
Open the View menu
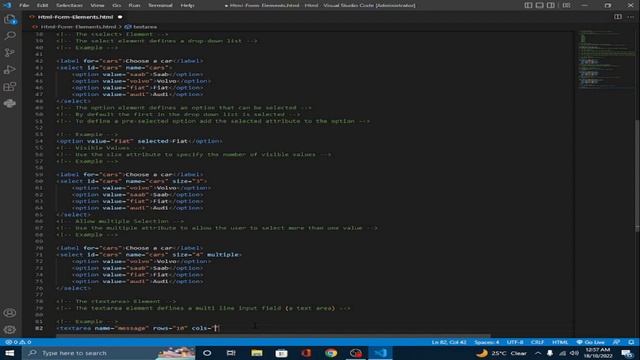97,5
